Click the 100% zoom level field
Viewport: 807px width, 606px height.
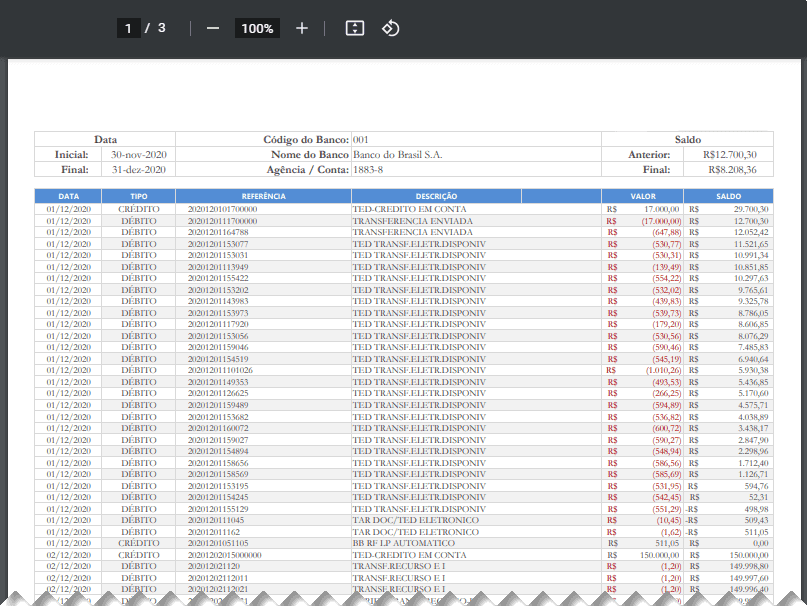257,28
